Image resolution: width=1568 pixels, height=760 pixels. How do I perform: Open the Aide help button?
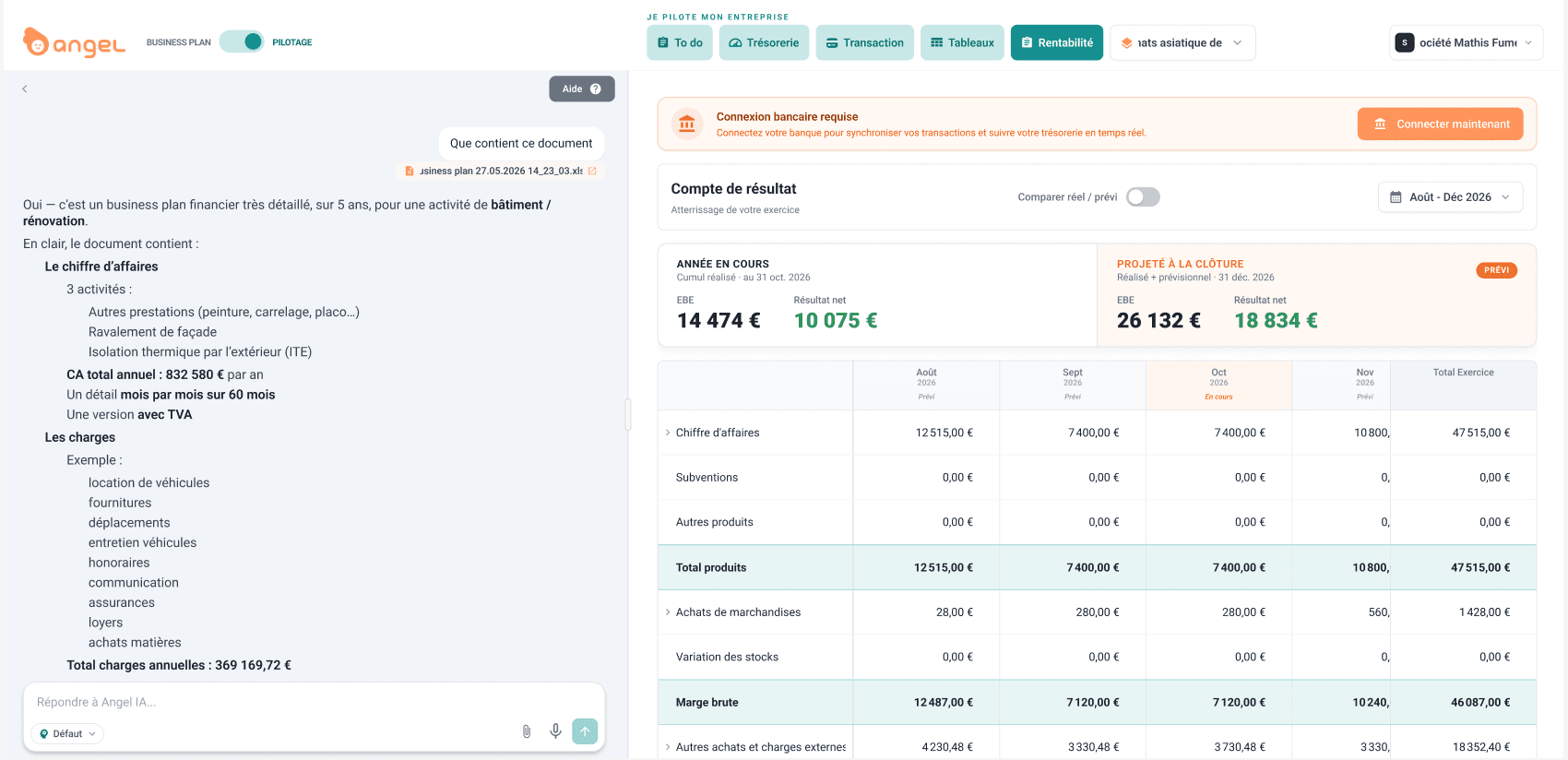(x=582, y=89)
